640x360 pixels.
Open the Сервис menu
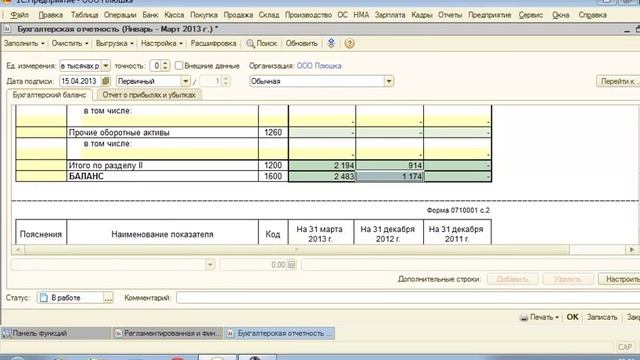pyautogui.click(x=531, y=15)
